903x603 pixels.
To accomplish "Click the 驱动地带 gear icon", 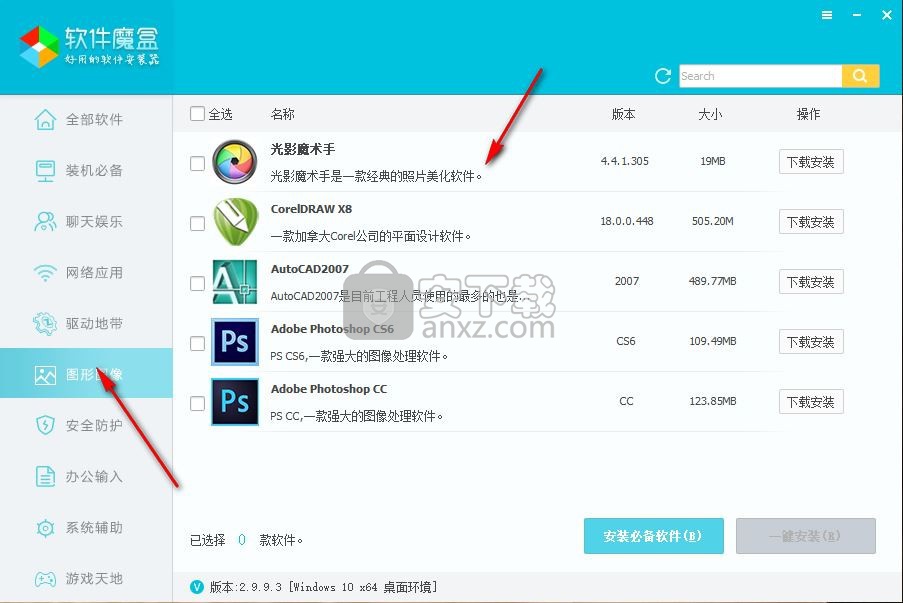I will tap(45, 324).
